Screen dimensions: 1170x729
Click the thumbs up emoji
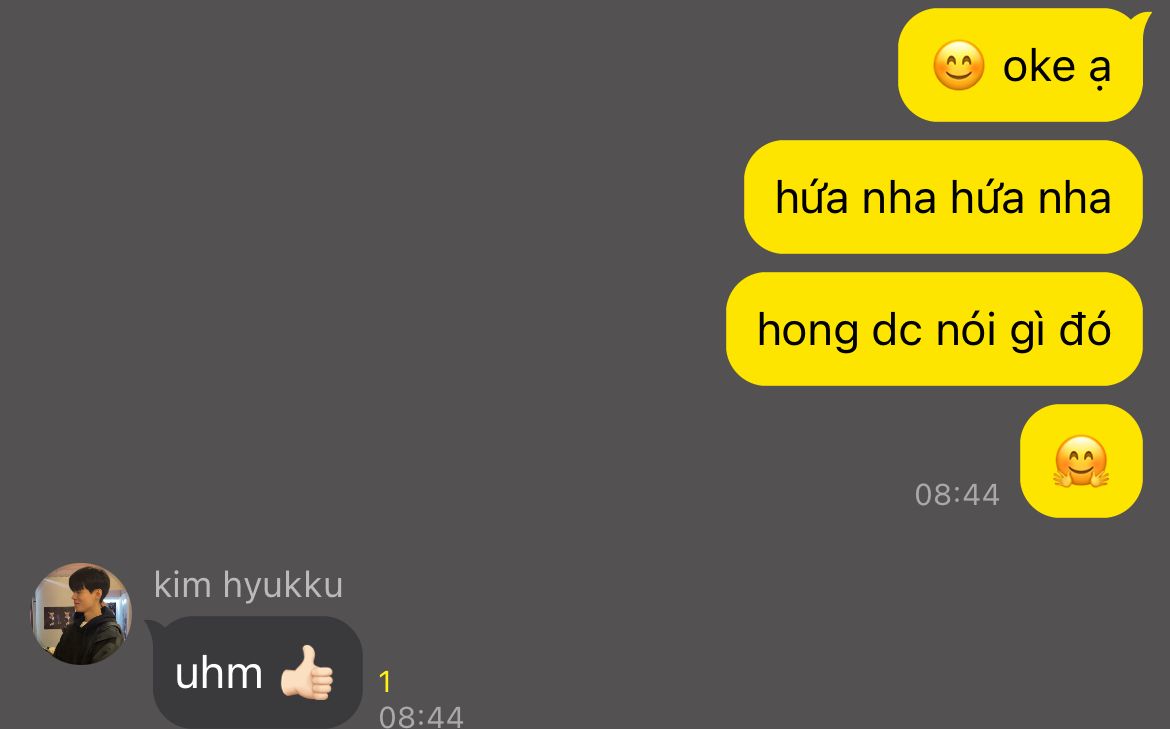click(307, 672)
